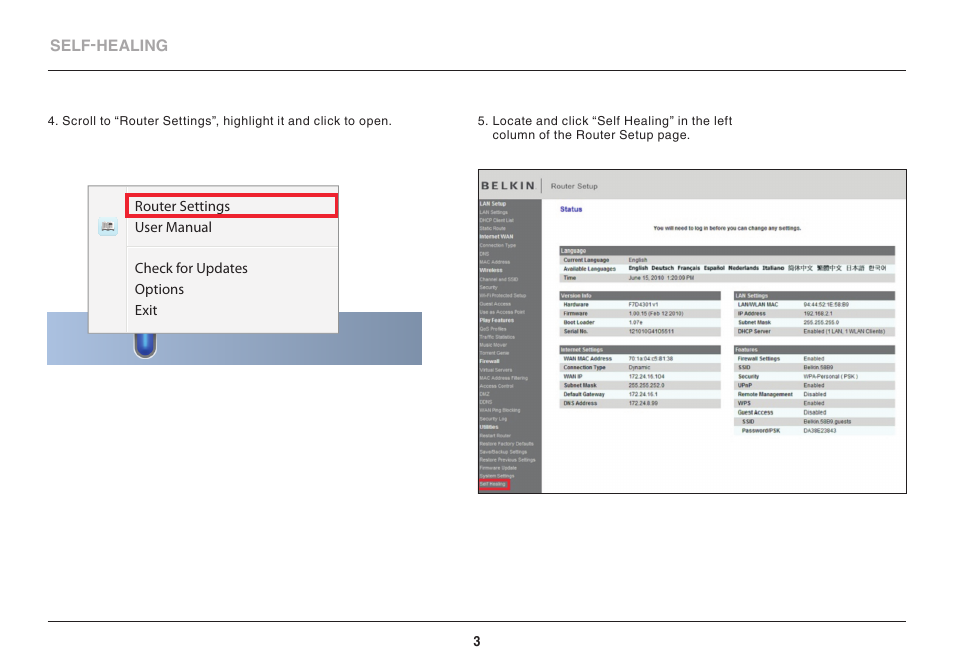
Task: Click the User Manual book icon
Action: [108, 227]
